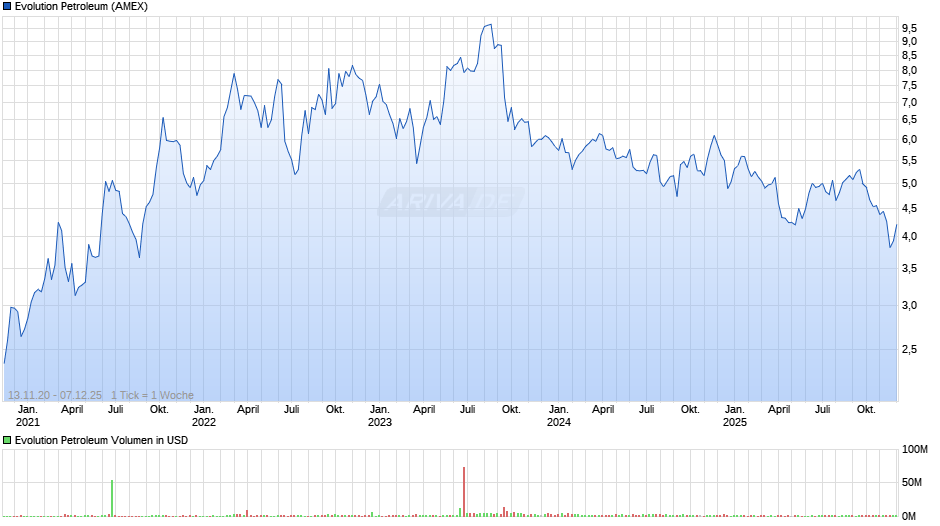
Task: Click the 'Jan. 2021' time axis label
Action: (x=28, y=416)
